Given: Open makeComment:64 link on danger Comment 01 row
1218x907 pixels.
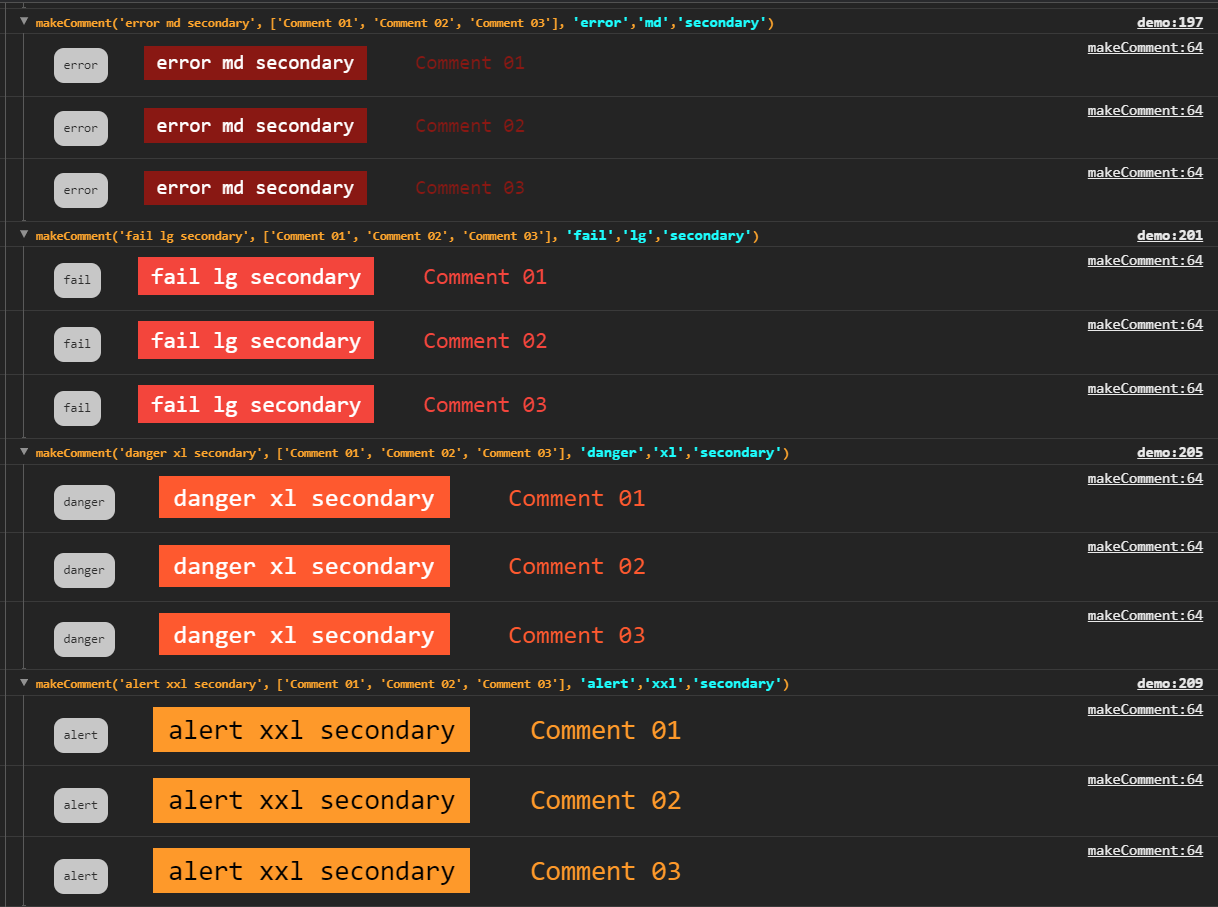Looking at the screenshot, I should coord(1145,478).
